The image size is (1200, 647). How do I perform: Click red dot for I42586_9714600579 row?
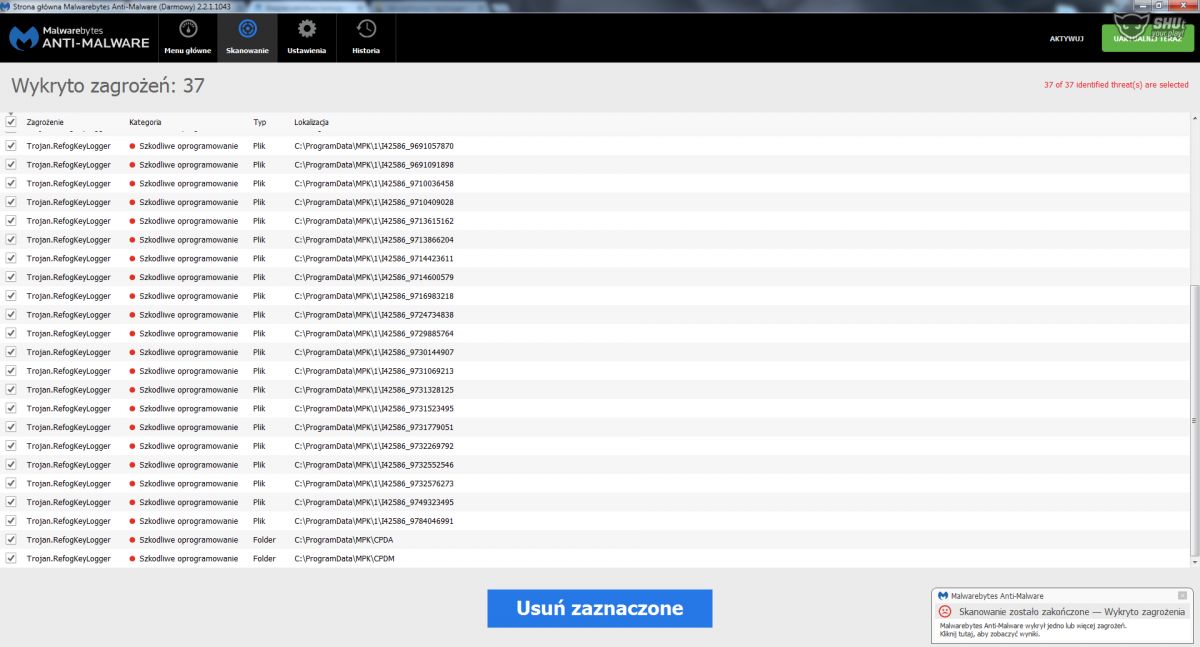[x=132, y=277]
